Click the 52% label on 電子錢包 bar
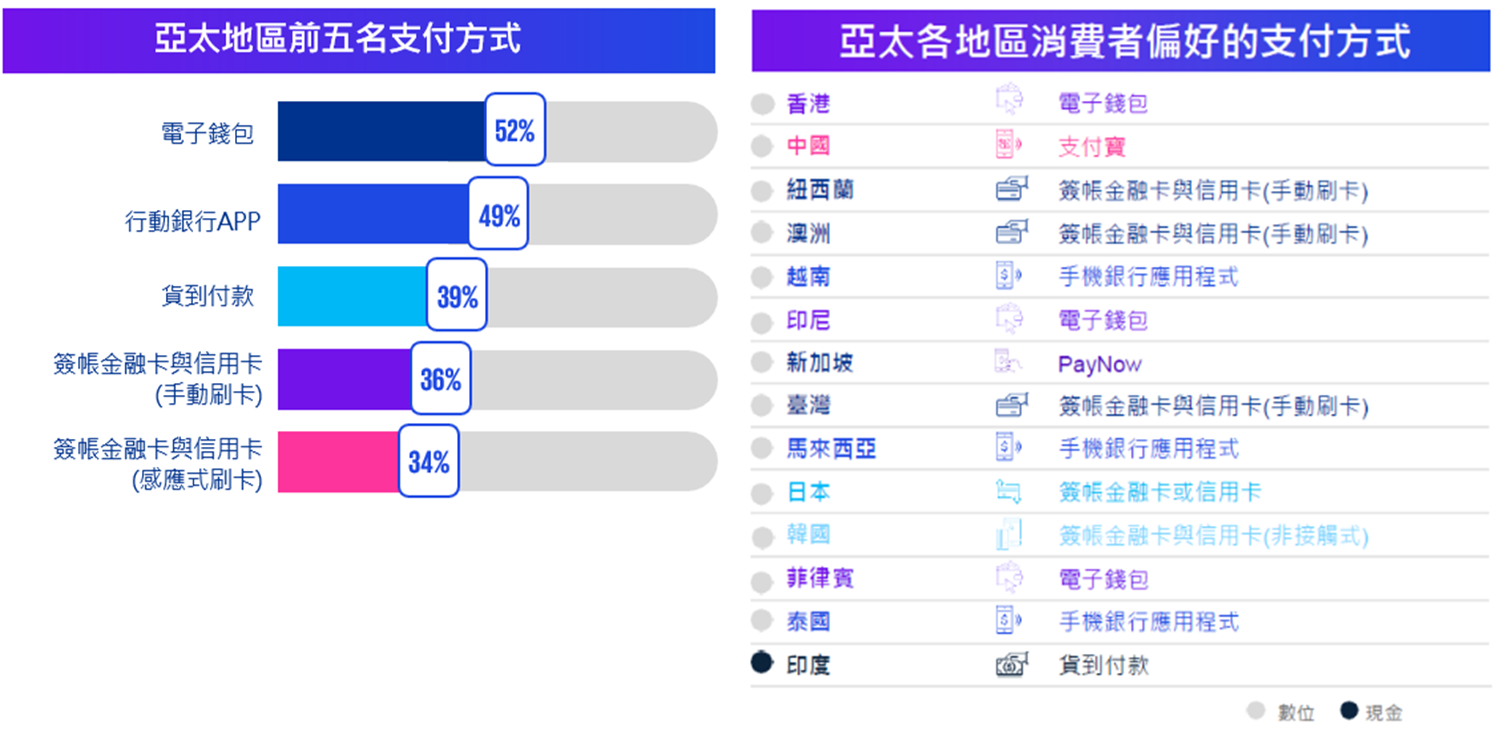1500x736 pixels. pyautogui.click(x=515, y=130)
